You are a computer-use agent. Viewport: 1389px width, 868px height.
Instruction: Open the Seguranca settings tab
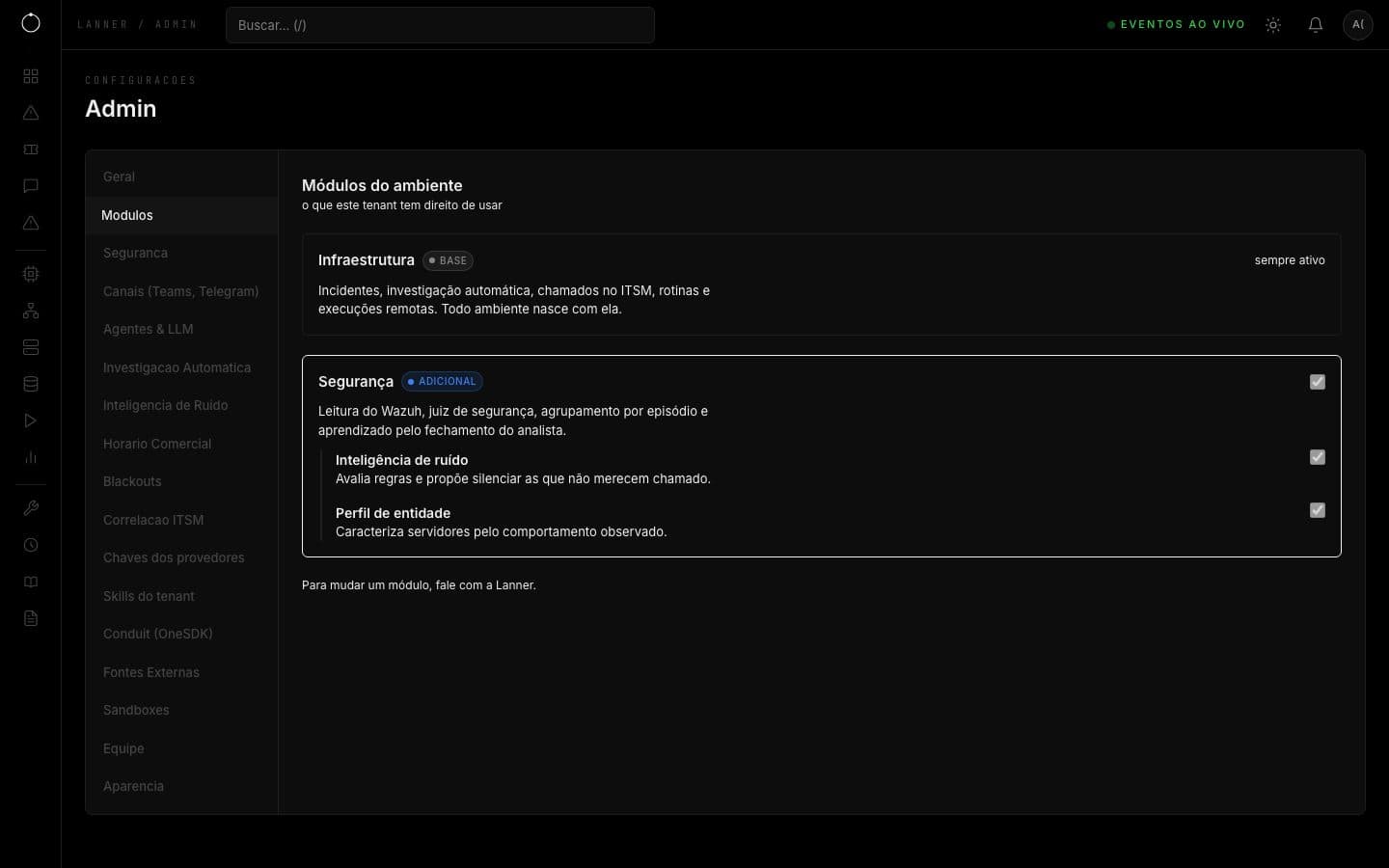click(x=181, y=253)
